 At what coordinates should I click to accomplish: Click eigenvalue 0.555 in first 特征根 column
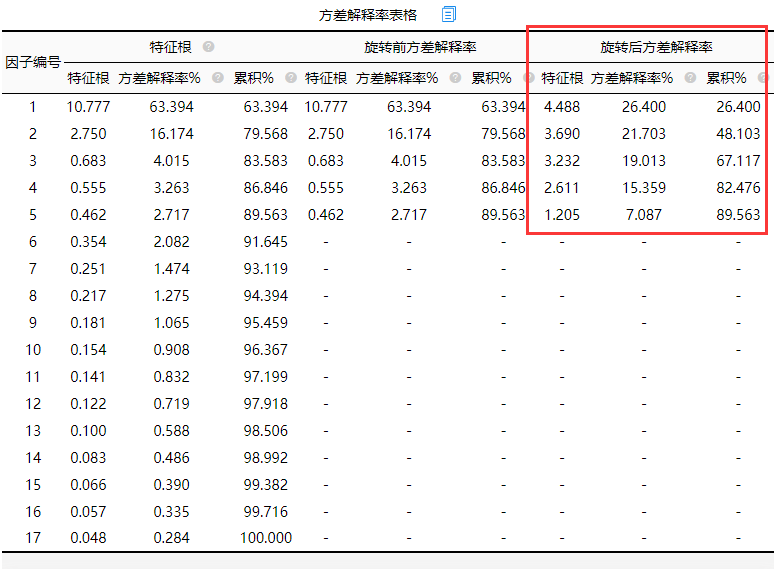pyautogui.click(x=88, y=188)
